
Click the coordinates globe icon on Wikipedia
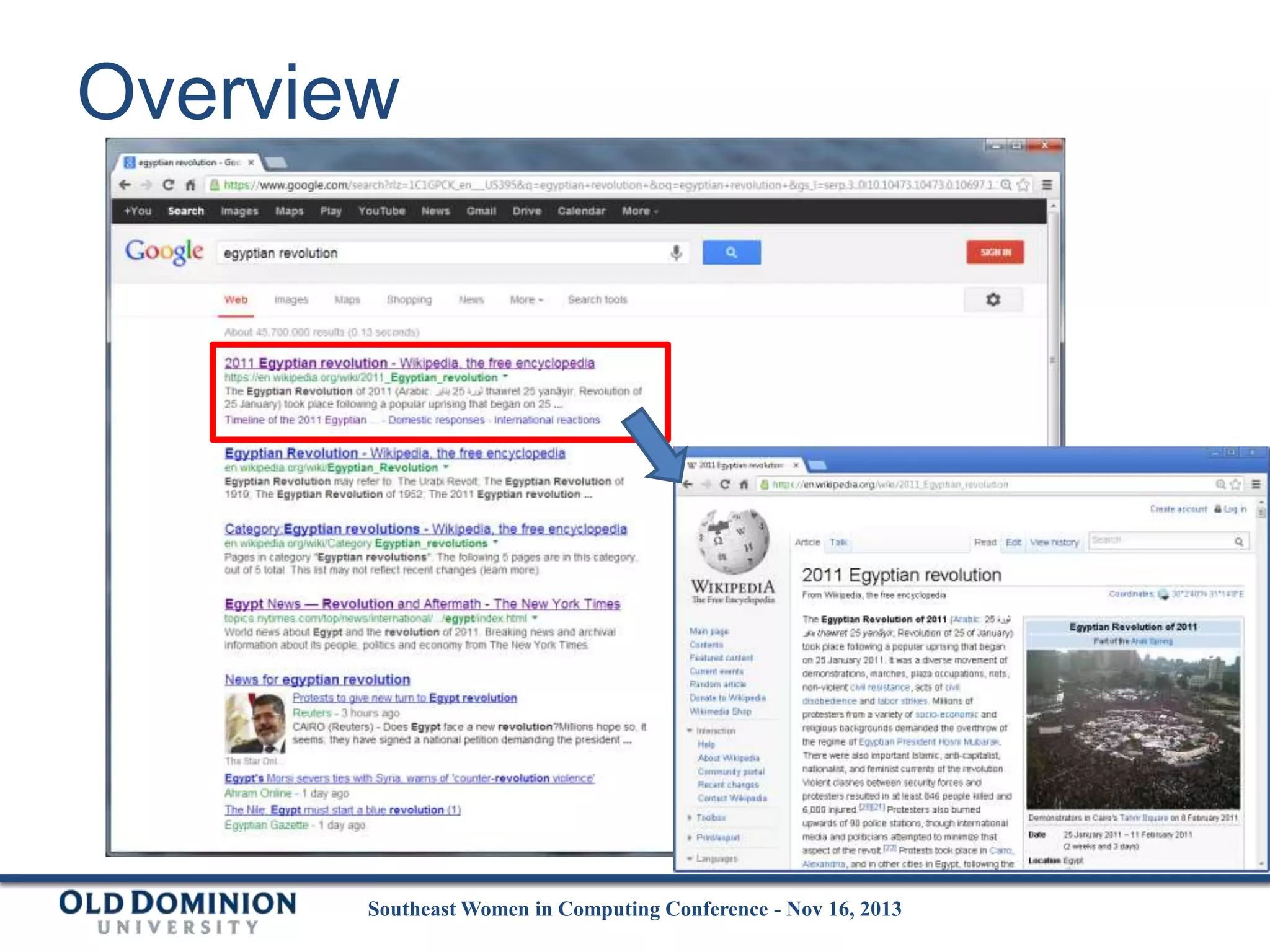click(x=1163, y=594)
